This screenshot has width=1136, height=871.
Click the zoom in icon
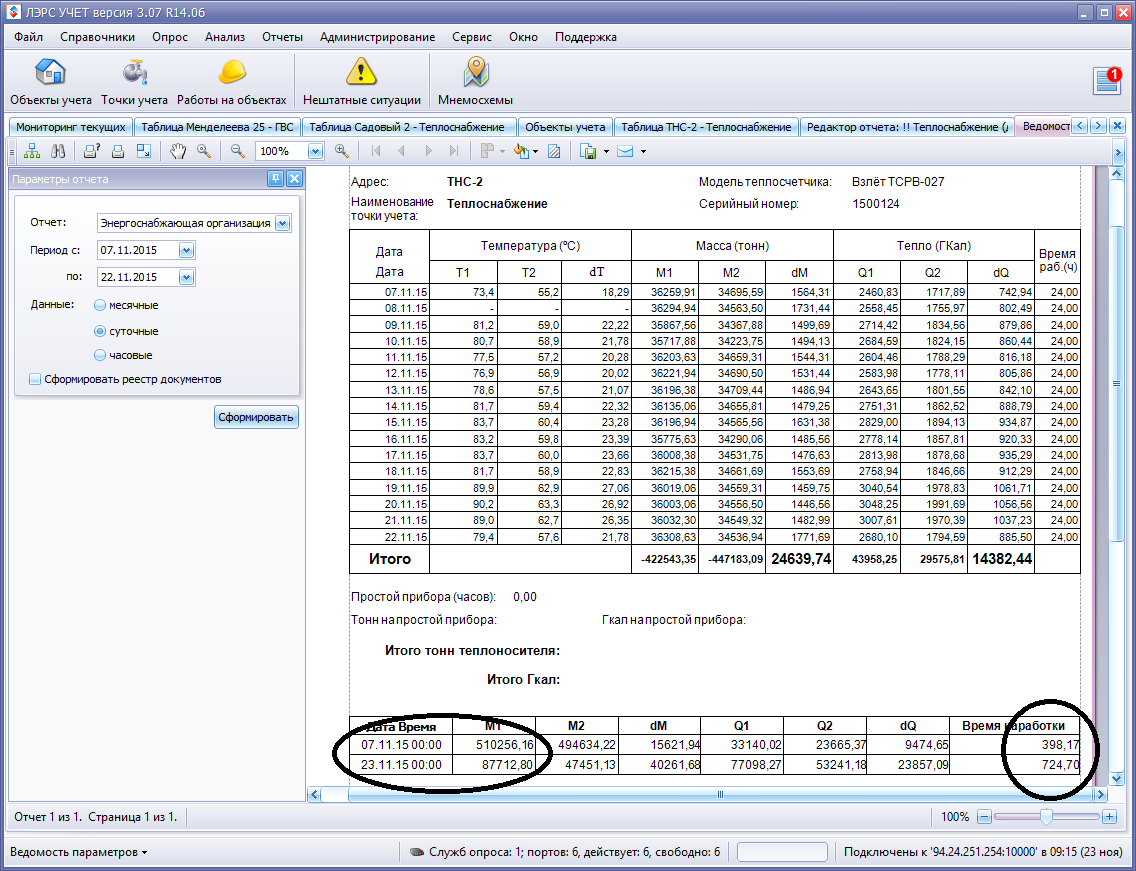(342, 151)
